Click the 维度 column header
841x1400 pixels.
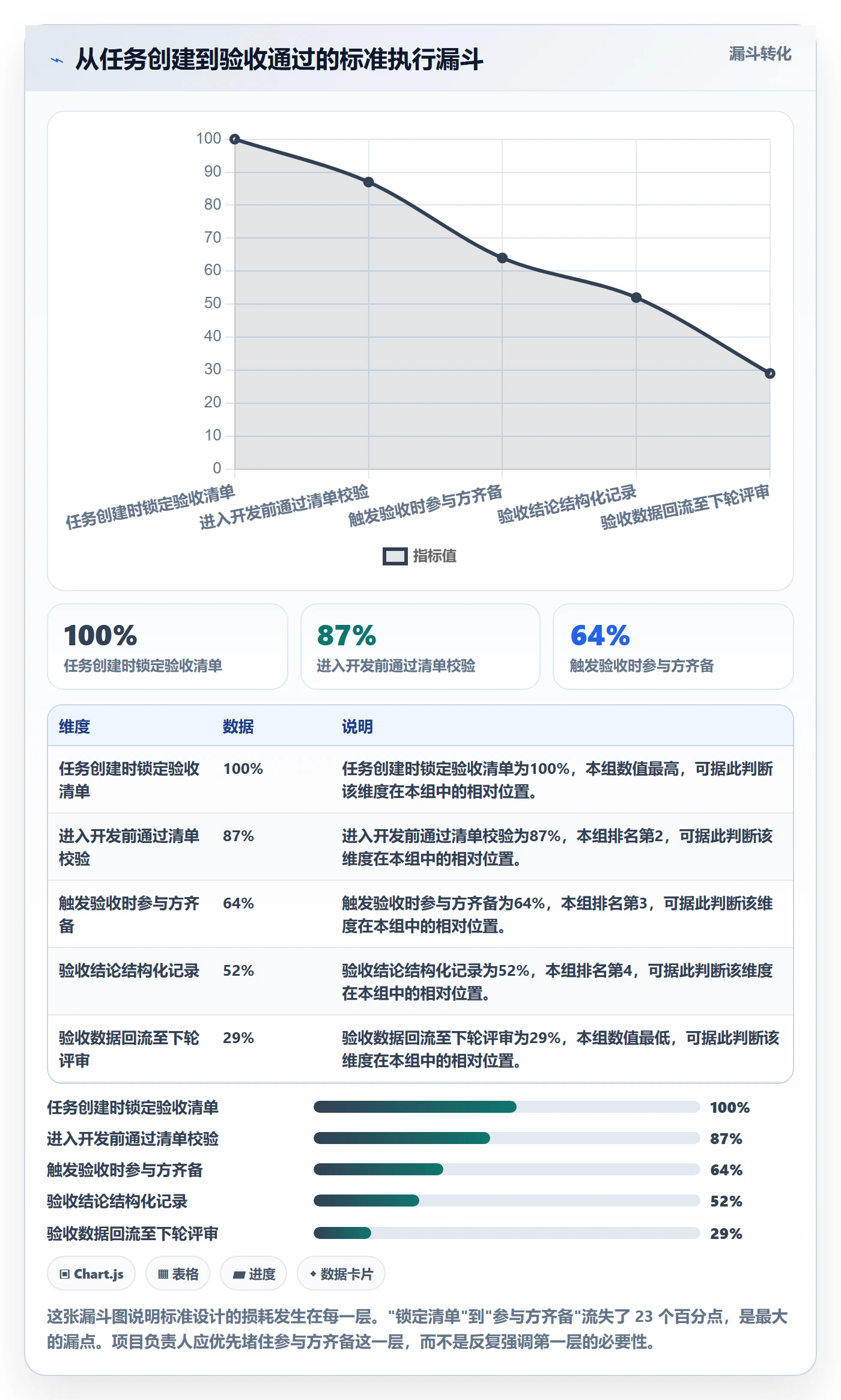[x=74, y=726]
